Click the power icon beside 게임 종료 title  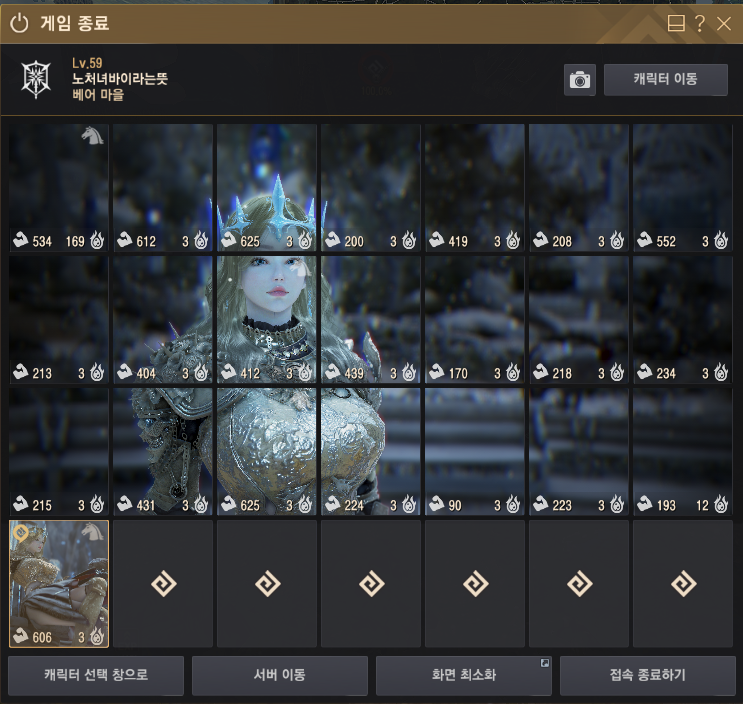point(19,23)
